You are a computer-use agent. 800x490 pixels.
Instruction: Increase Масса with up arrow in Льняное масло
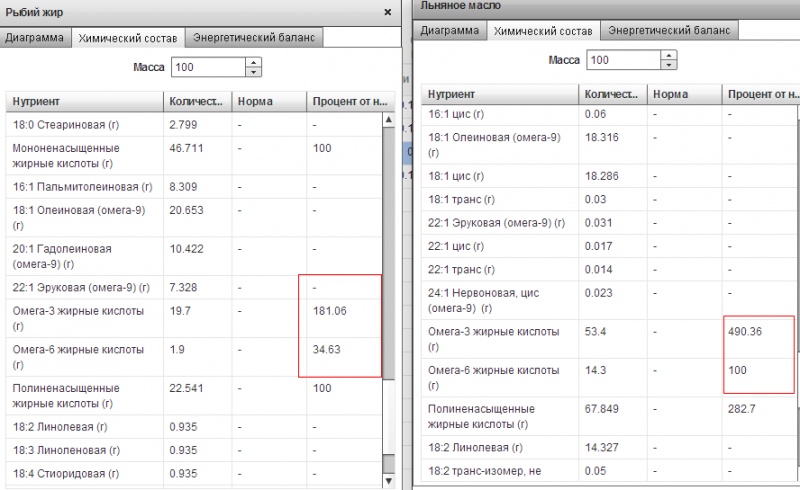pyautogui.click(x=667, y=55)
